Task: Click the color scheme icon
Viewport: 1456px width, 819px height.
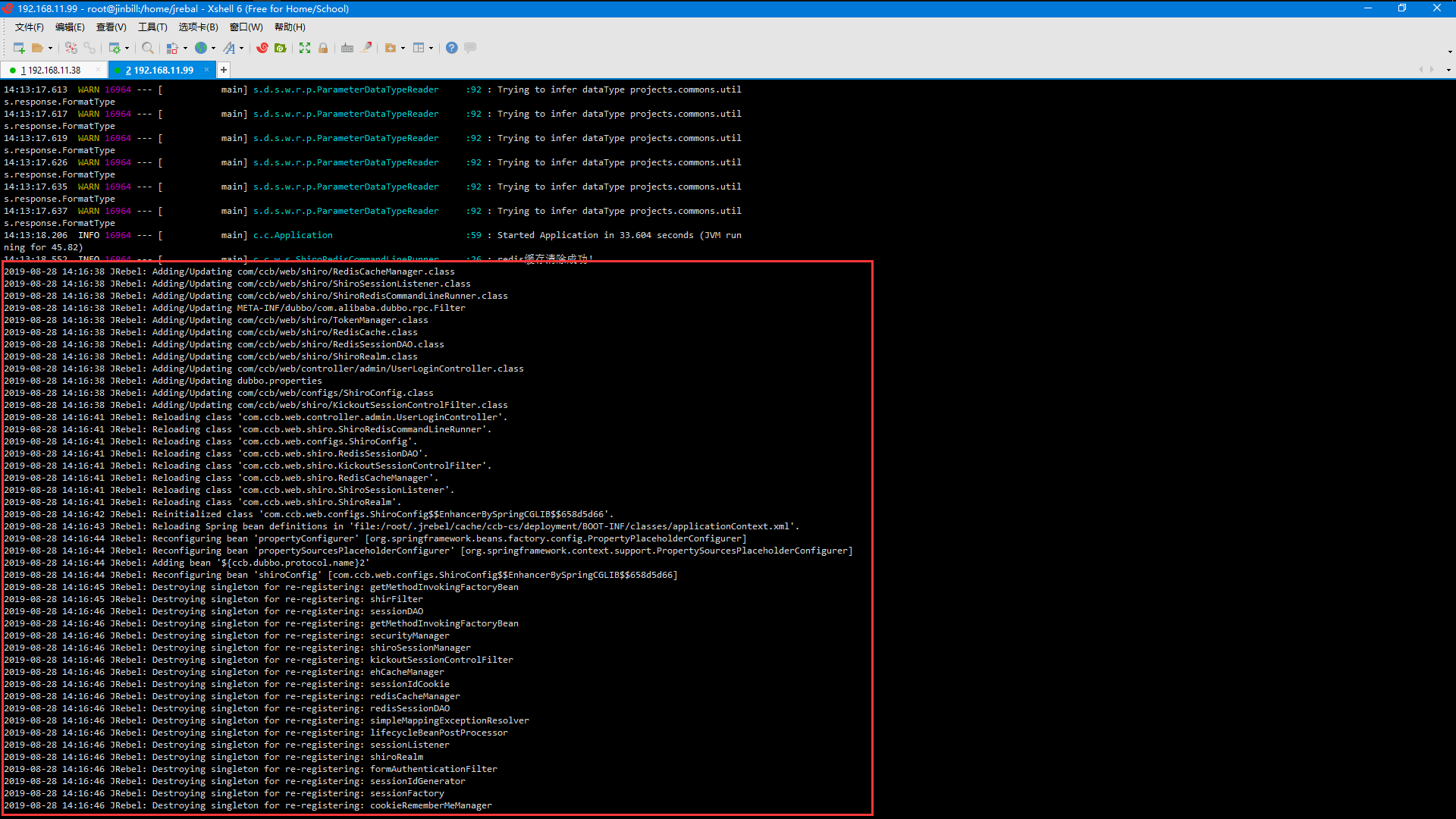Action: pyautogui.click(x=173, y=48)
